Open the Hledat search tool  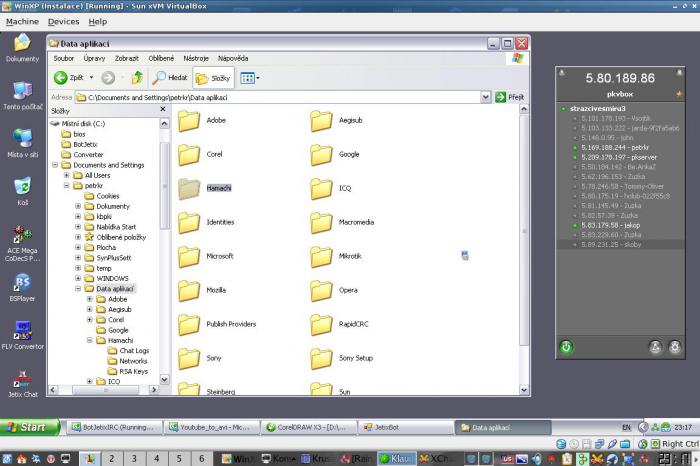pyautogui.click(x=170, y=78)
